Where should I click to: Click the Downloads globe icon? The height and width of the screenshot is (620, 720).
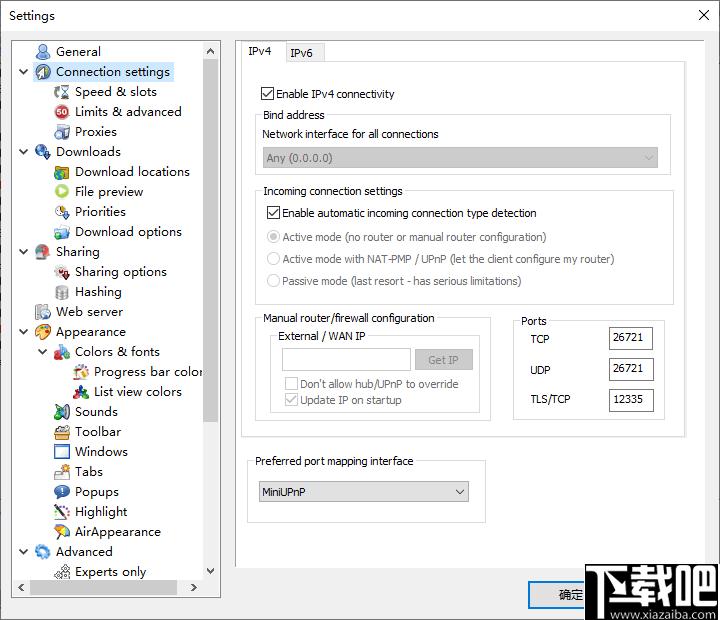43,152
